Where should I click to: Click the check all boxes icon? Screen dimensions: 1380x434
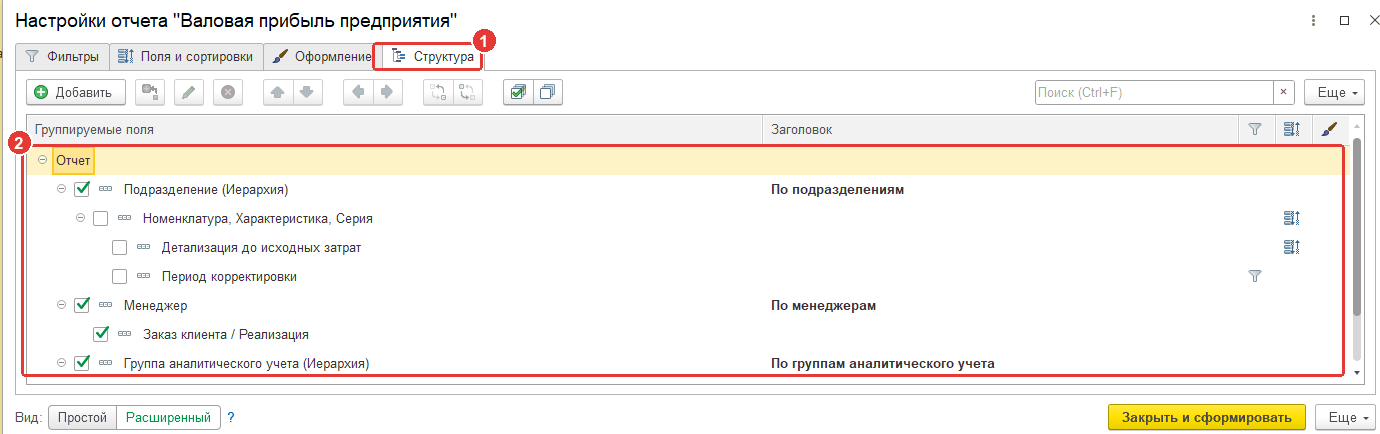pyautogui.click(x=518, y=92)
